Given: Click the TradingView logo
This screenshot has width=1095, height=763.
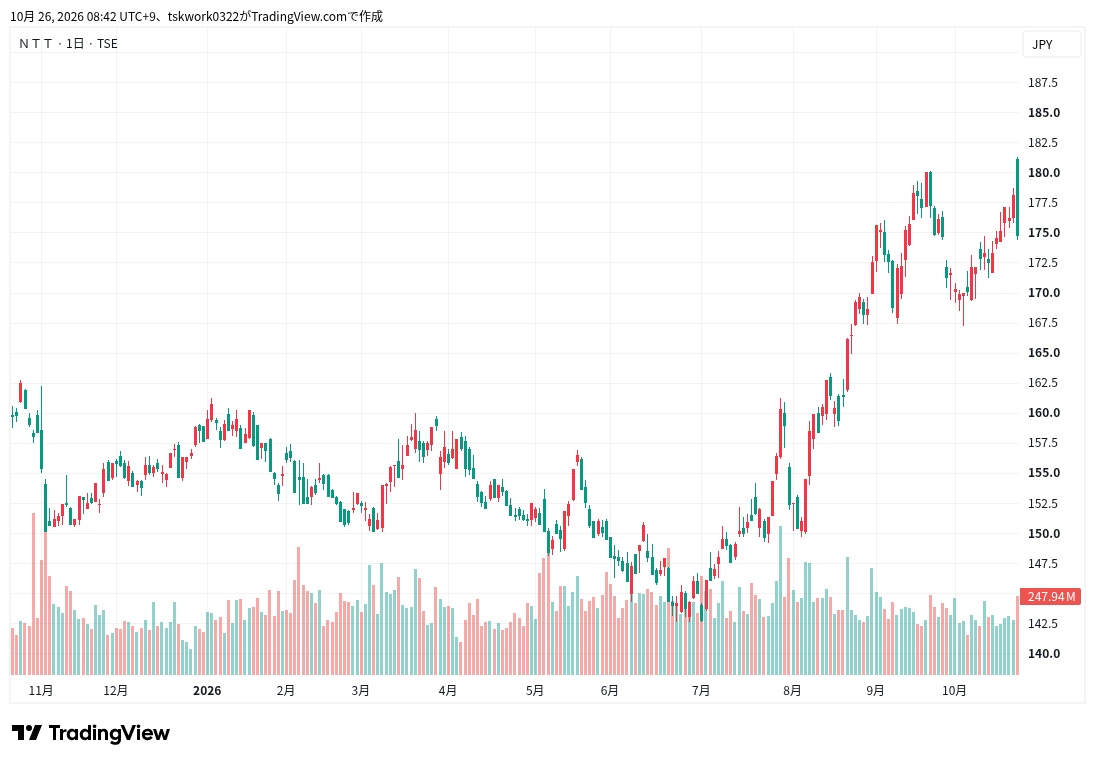Looking at the screenshot, I should point(91,733).
